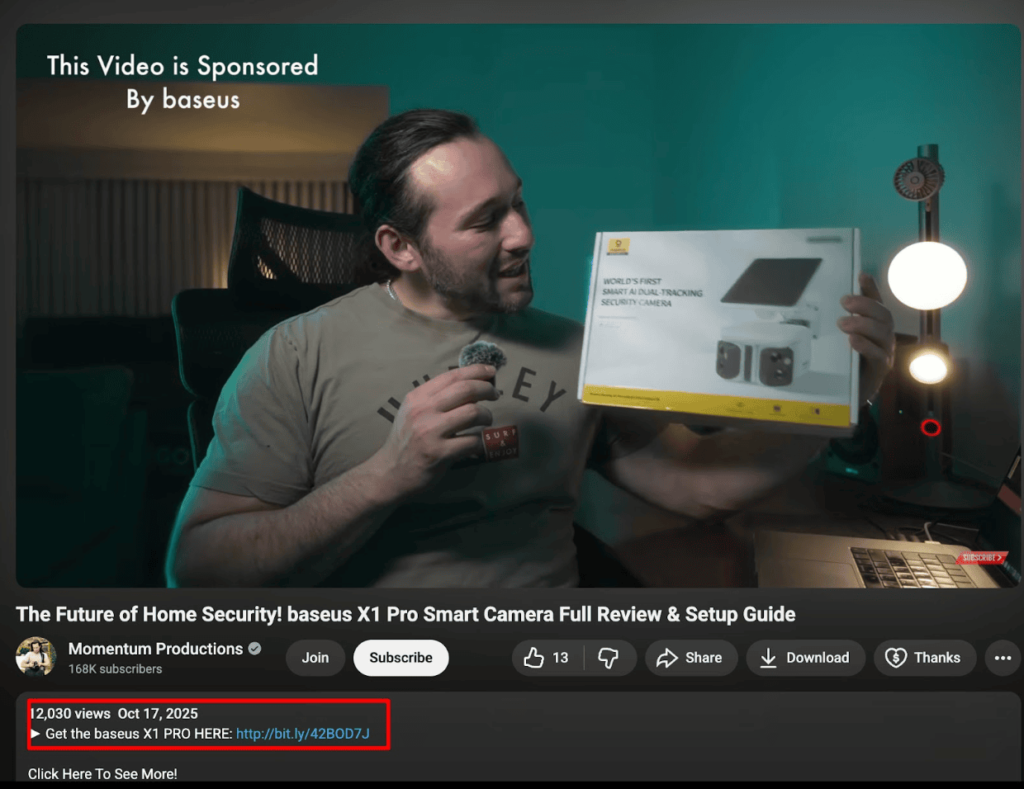Image resolution: width=1024 pixels, height=789 pixels.
Task: Click Momentum Productions channel avatar
Action: click(x=36, y=656)
